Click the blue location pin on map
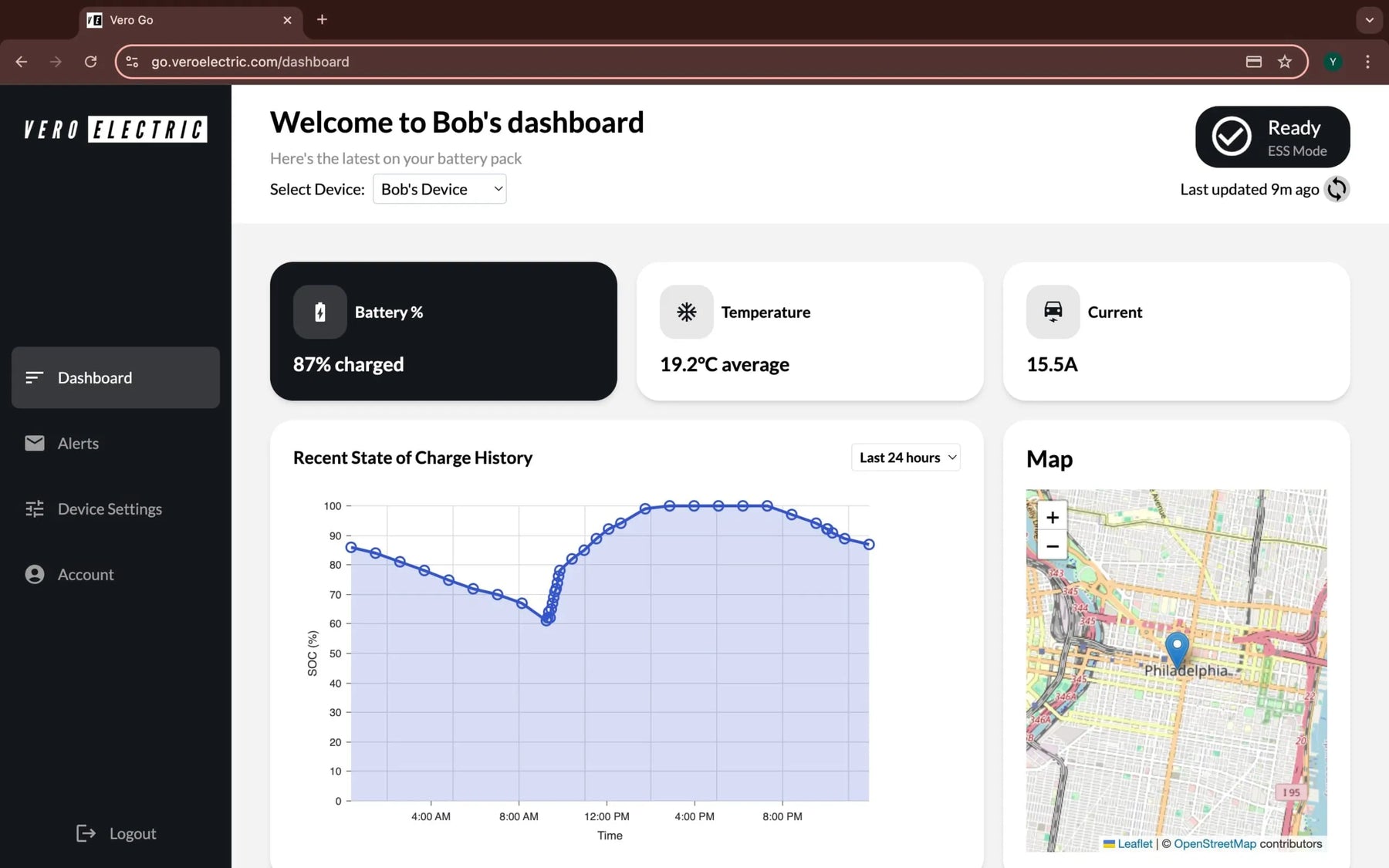 coord(1176,648)
